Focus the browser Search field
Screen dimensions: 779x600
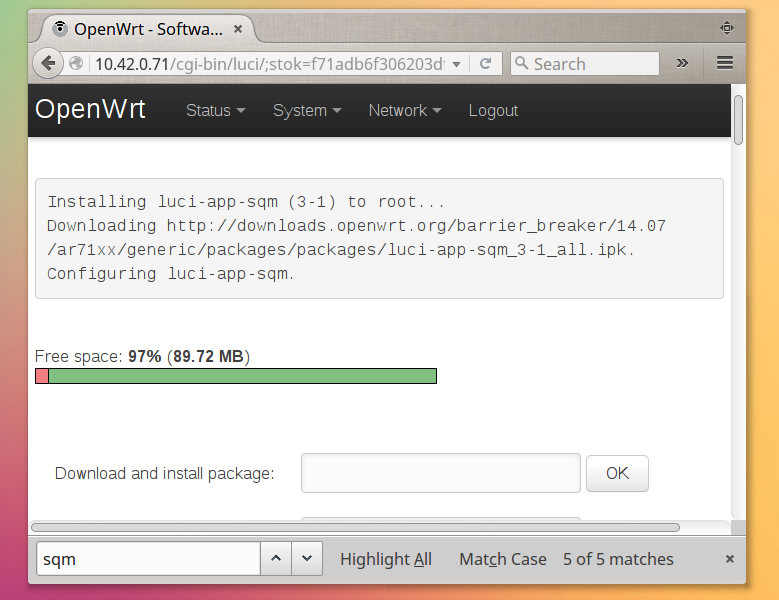(585, 64)
